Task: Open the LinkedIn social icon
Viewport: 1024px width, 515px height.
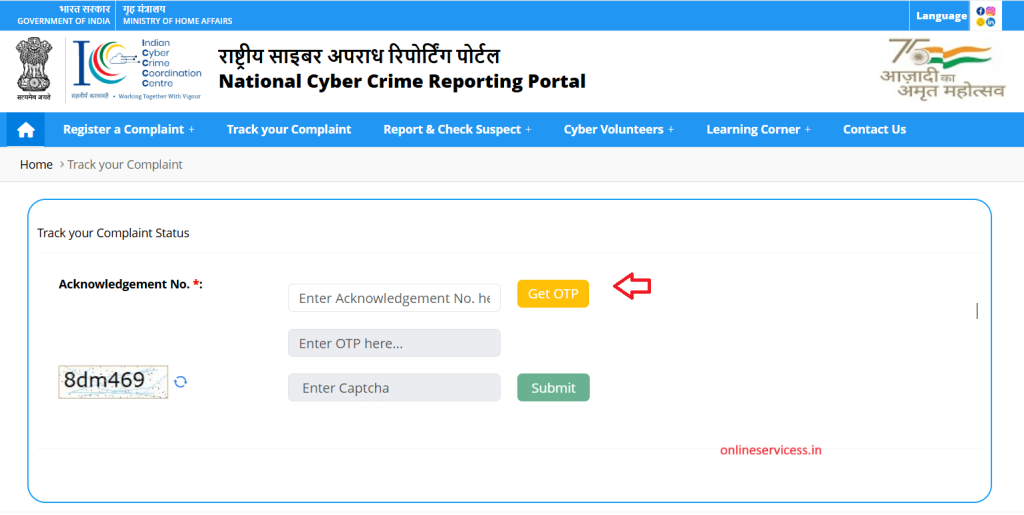Action: (x=991, y=22)
